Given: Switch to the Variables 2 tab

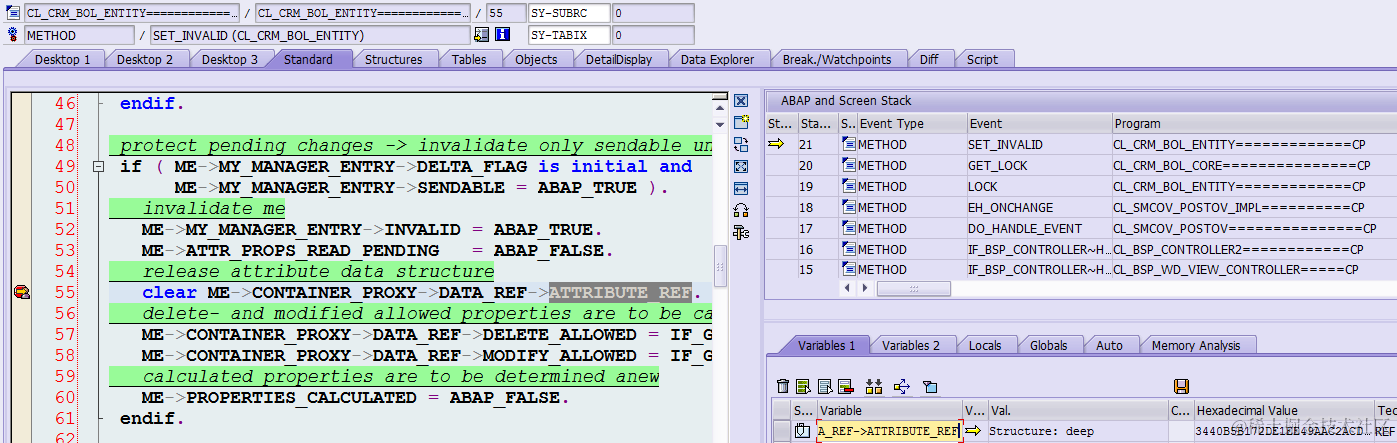Looking at the screenshot, I should point(911,345).
